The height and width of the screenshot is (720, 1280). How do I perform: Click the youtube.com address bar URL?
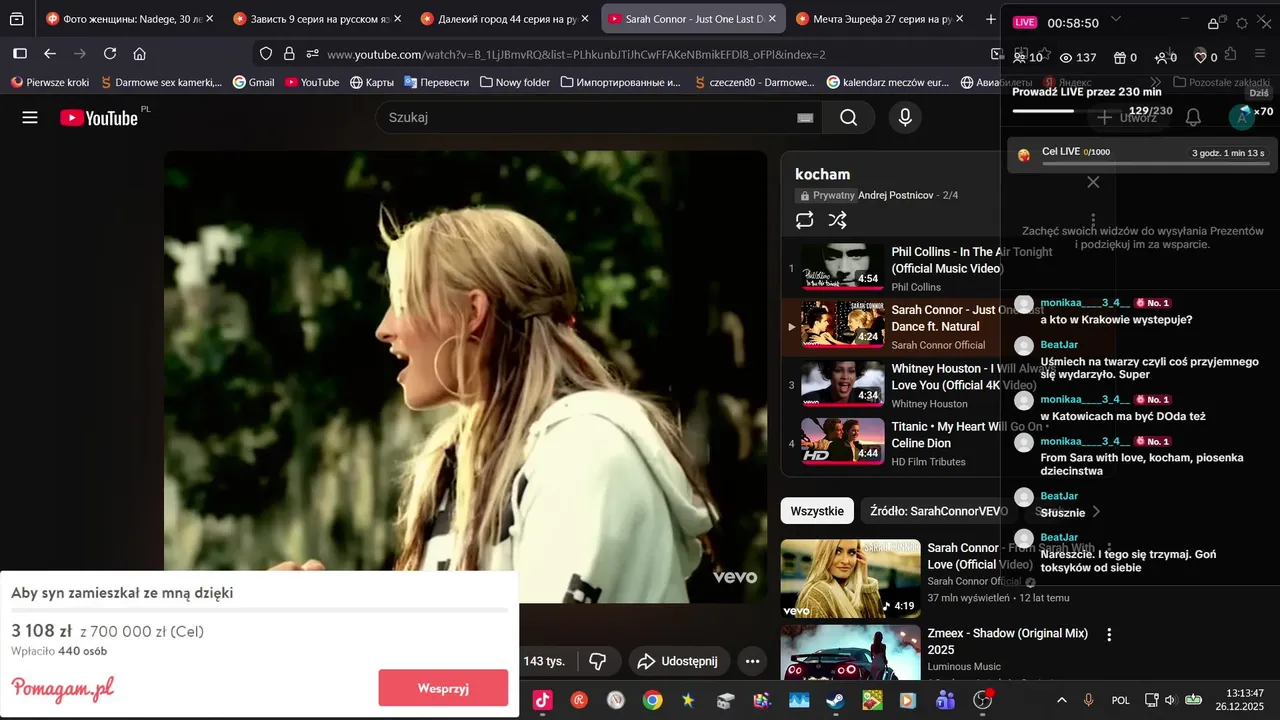(576, 54)
